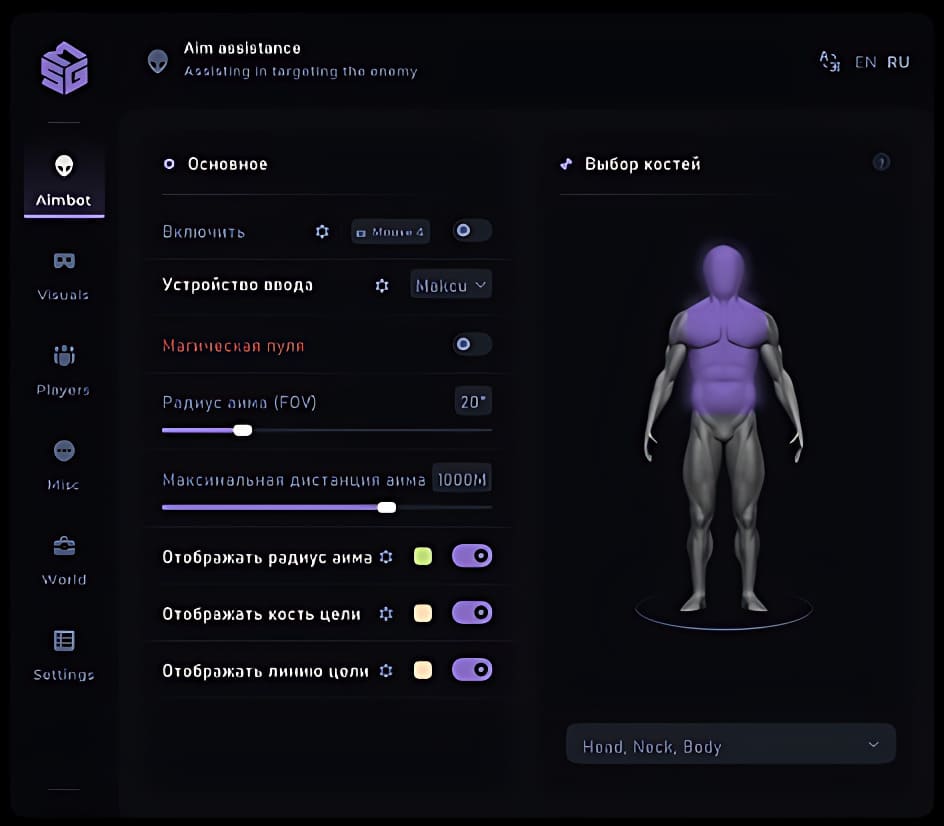Toggle the Включить aimbot switch

(471, 231)
